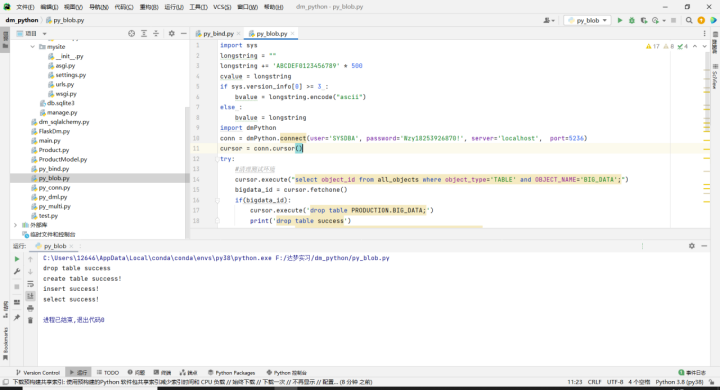This screenshot has height=390, width=720.
Task: Go to next highlighted error arrow
Action: click(704, 46)
